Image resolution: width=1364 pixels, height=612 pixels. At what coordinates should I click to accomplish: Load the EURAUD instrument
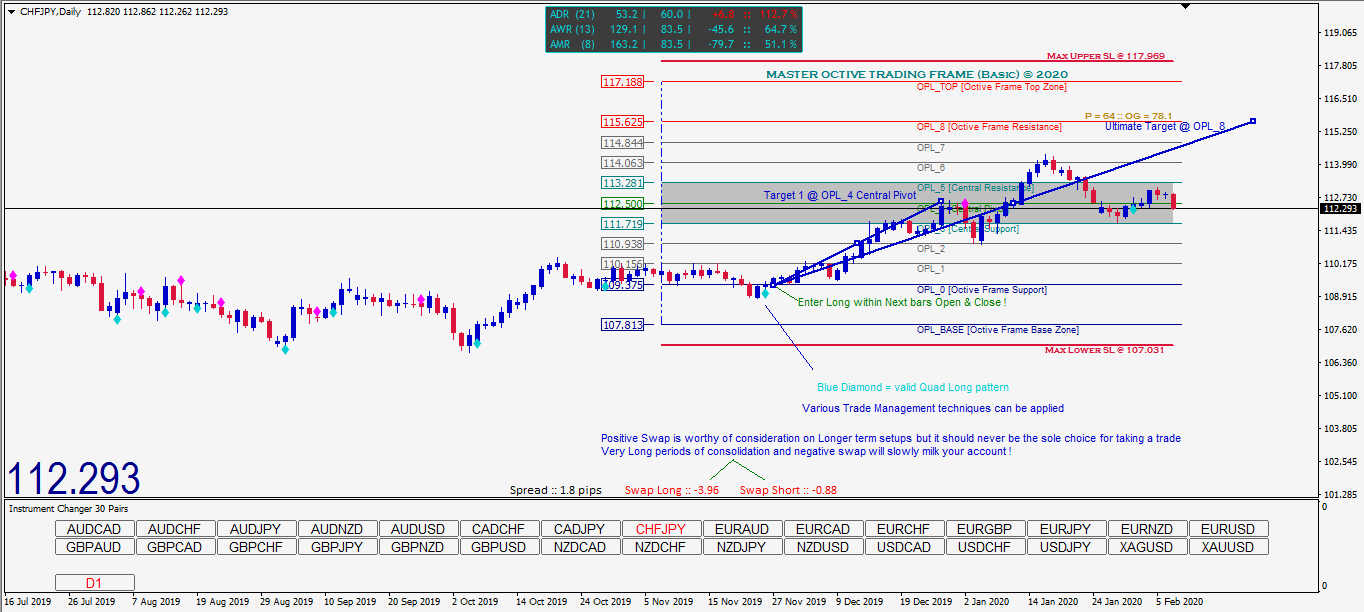(742, 529)
